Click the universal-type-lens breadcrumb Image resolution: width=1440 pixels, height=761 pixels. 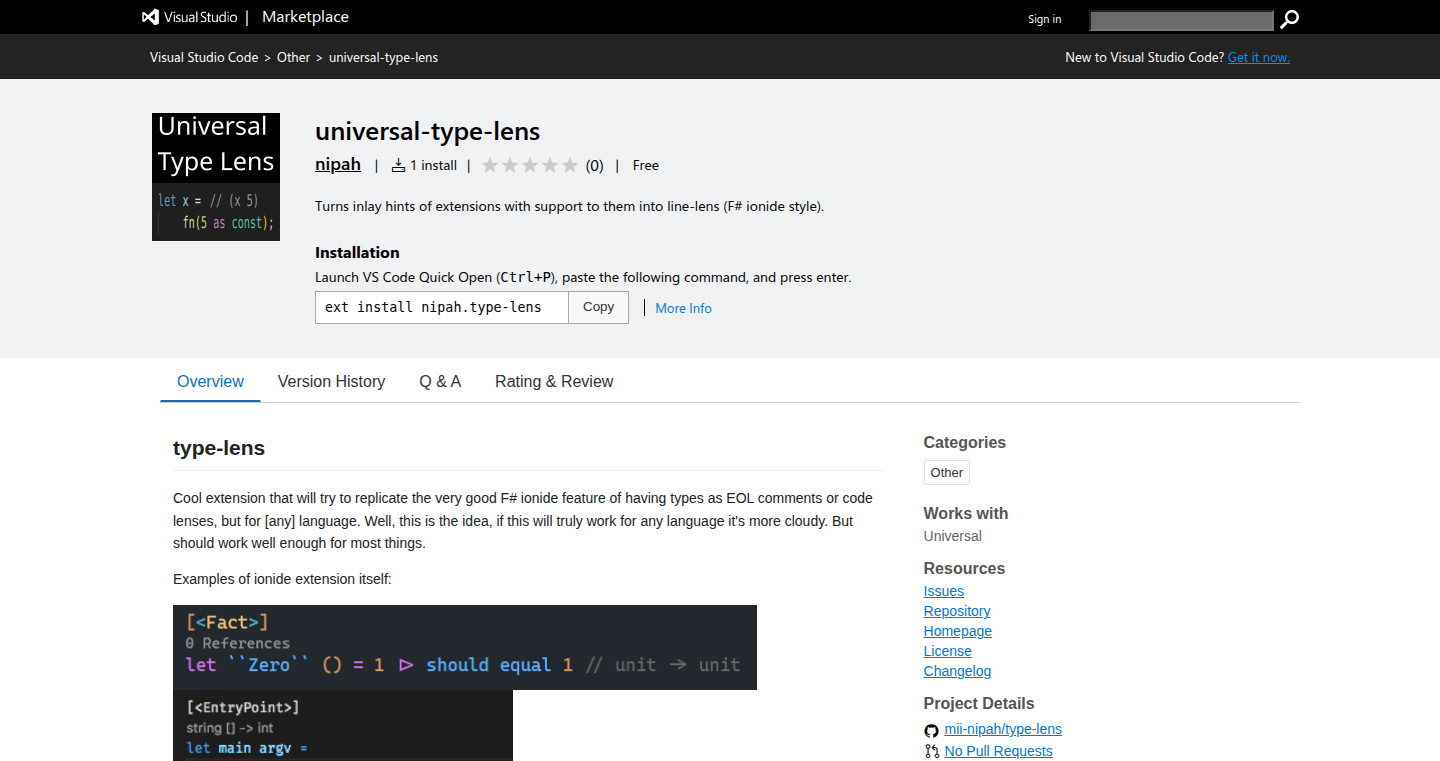pyautogui.click(x=384, y=57)
